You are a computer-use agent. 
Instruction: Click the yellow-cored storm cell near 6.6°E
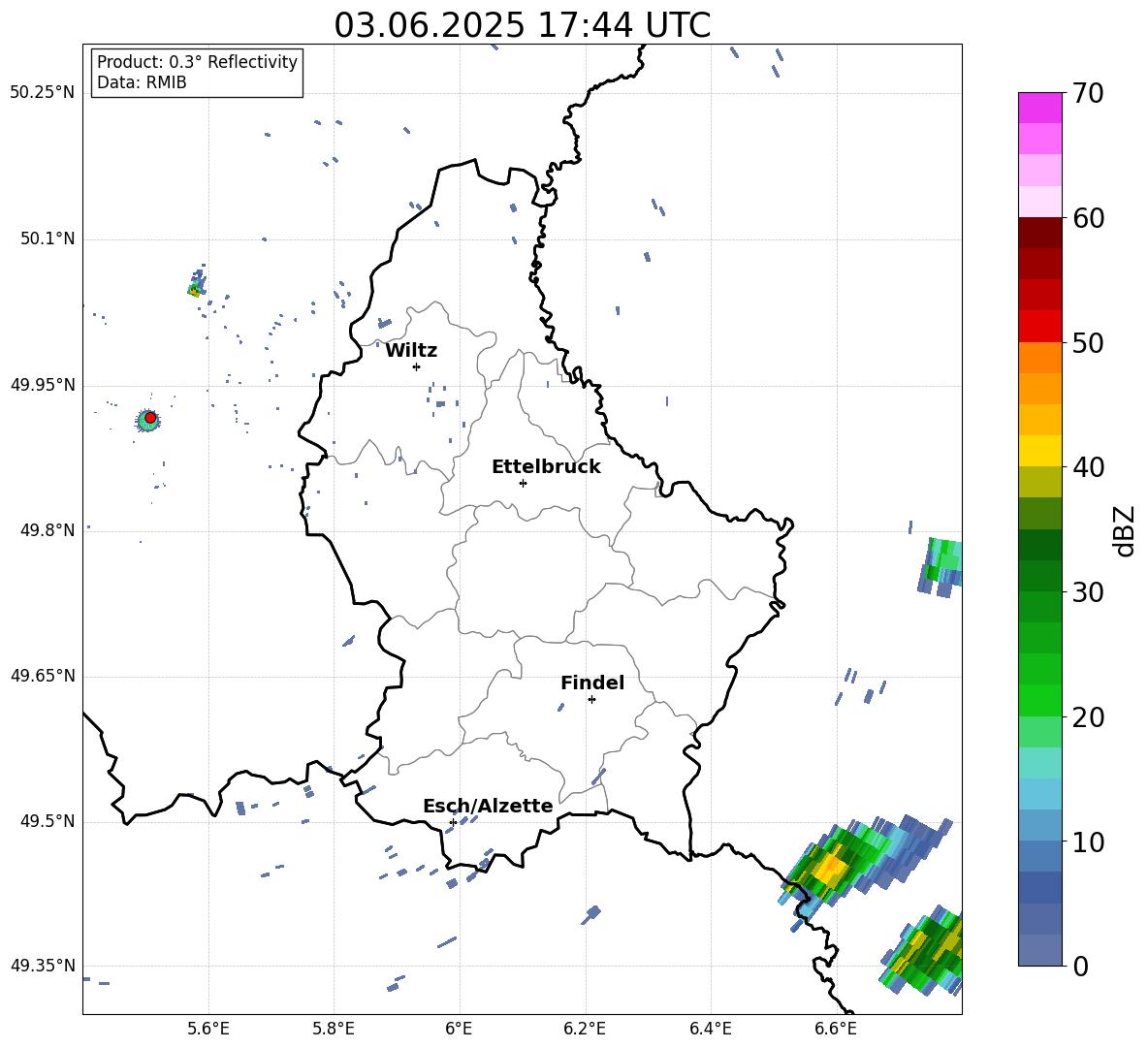(x=831, y=868)
